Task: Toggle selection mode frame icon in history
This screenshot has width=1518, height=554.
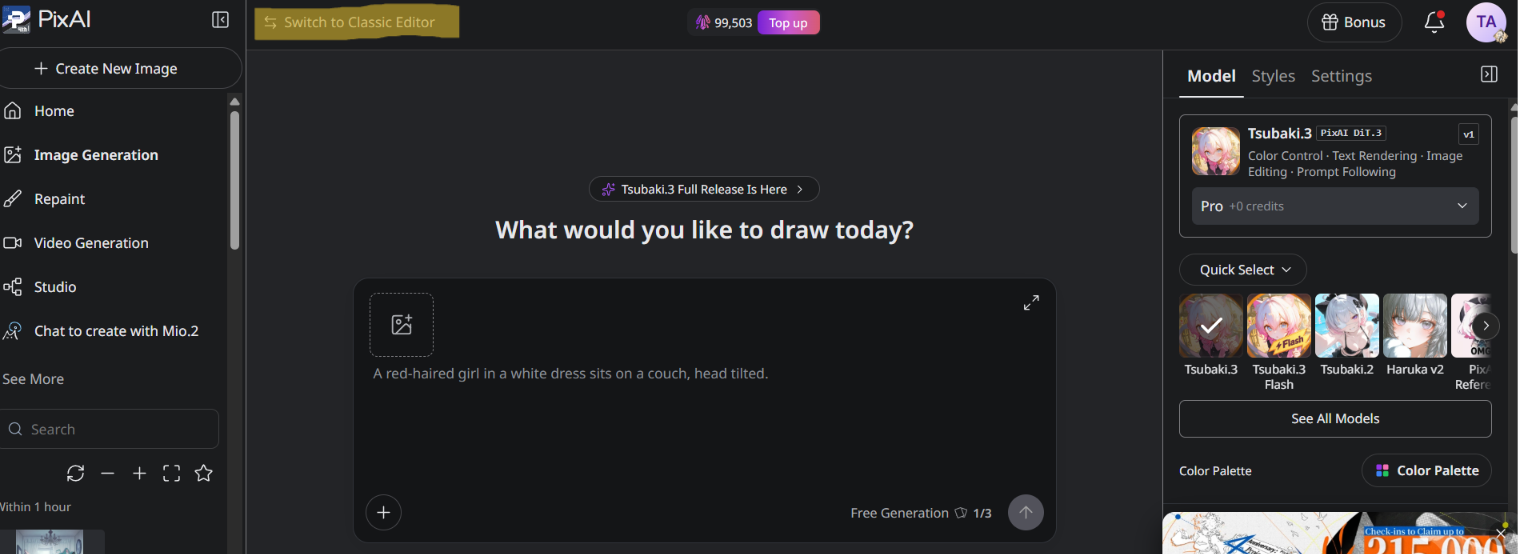Action: [171, 473]
